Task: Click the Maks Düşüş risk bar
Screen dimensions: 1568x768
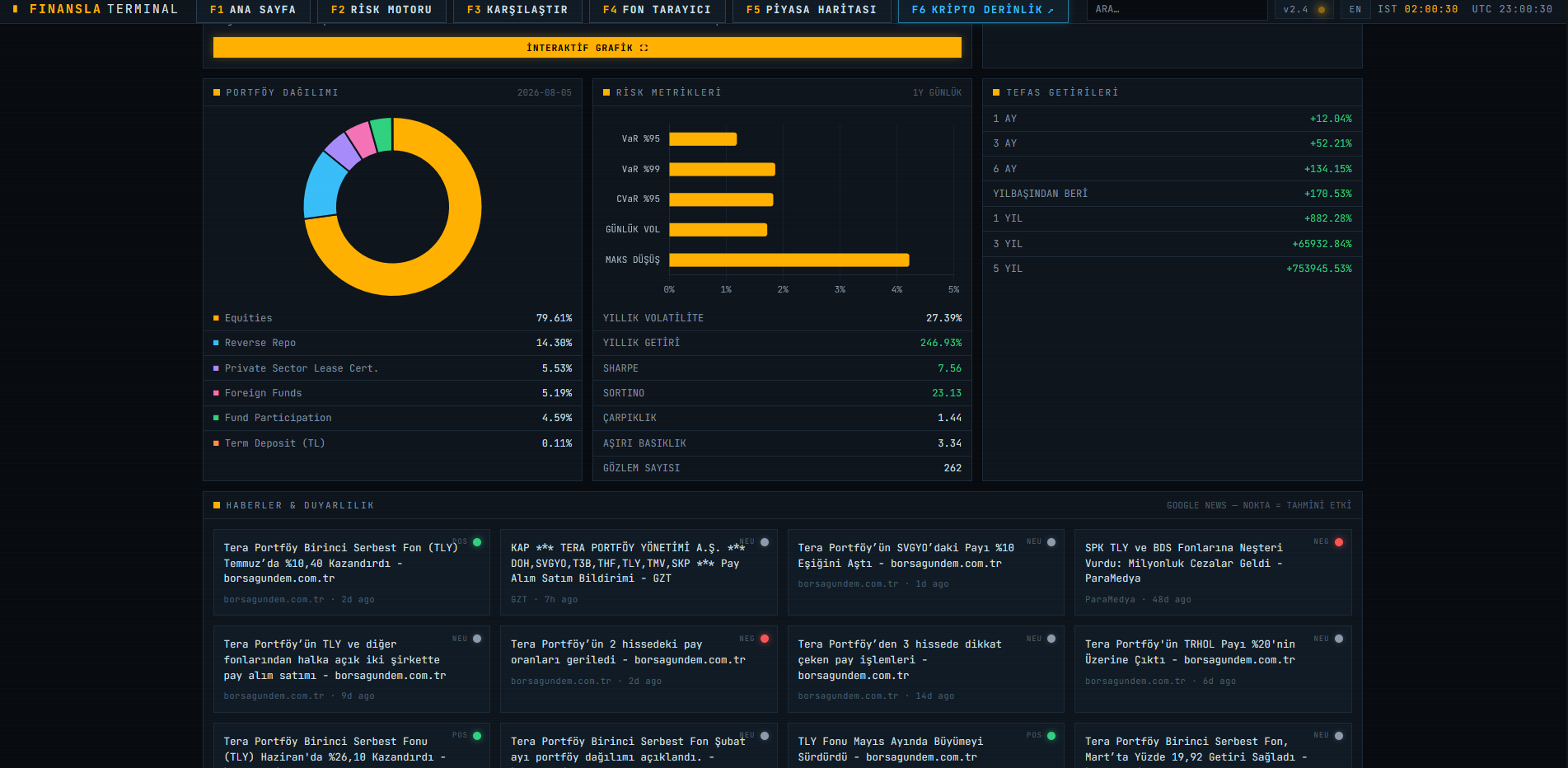Action: coord(789,260)
